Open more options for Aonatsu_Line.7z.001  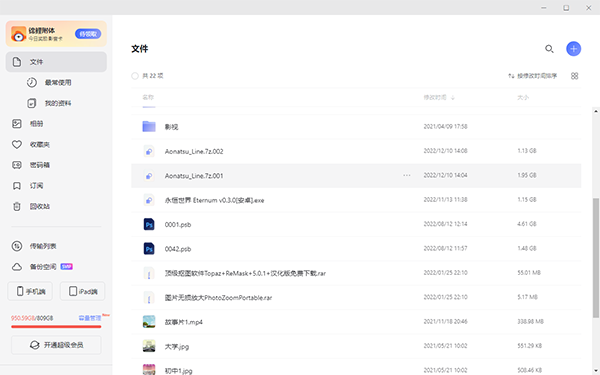pos(406,175)
